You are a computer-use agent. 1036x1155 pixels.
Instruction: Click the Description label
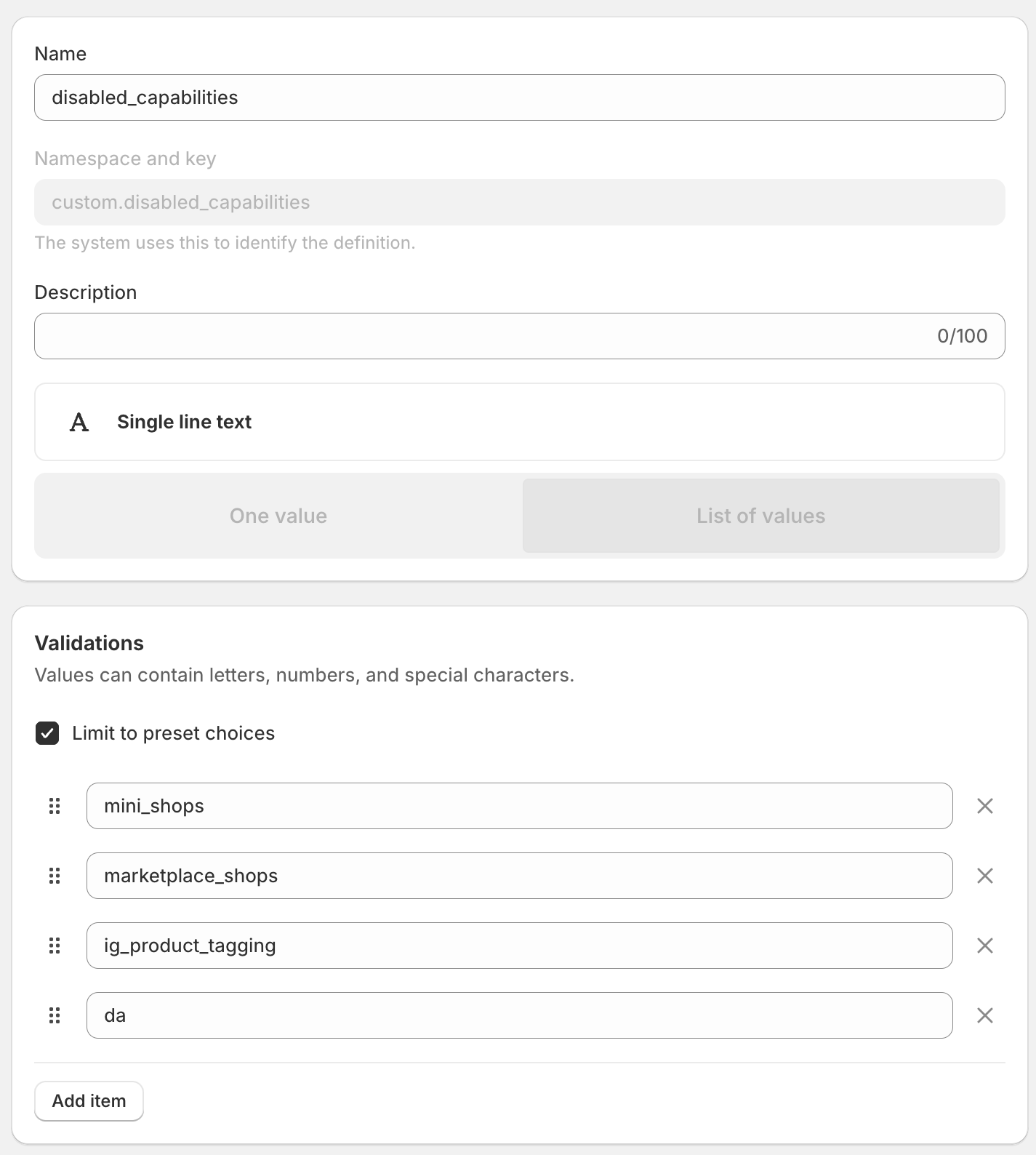tap(86, 292)
